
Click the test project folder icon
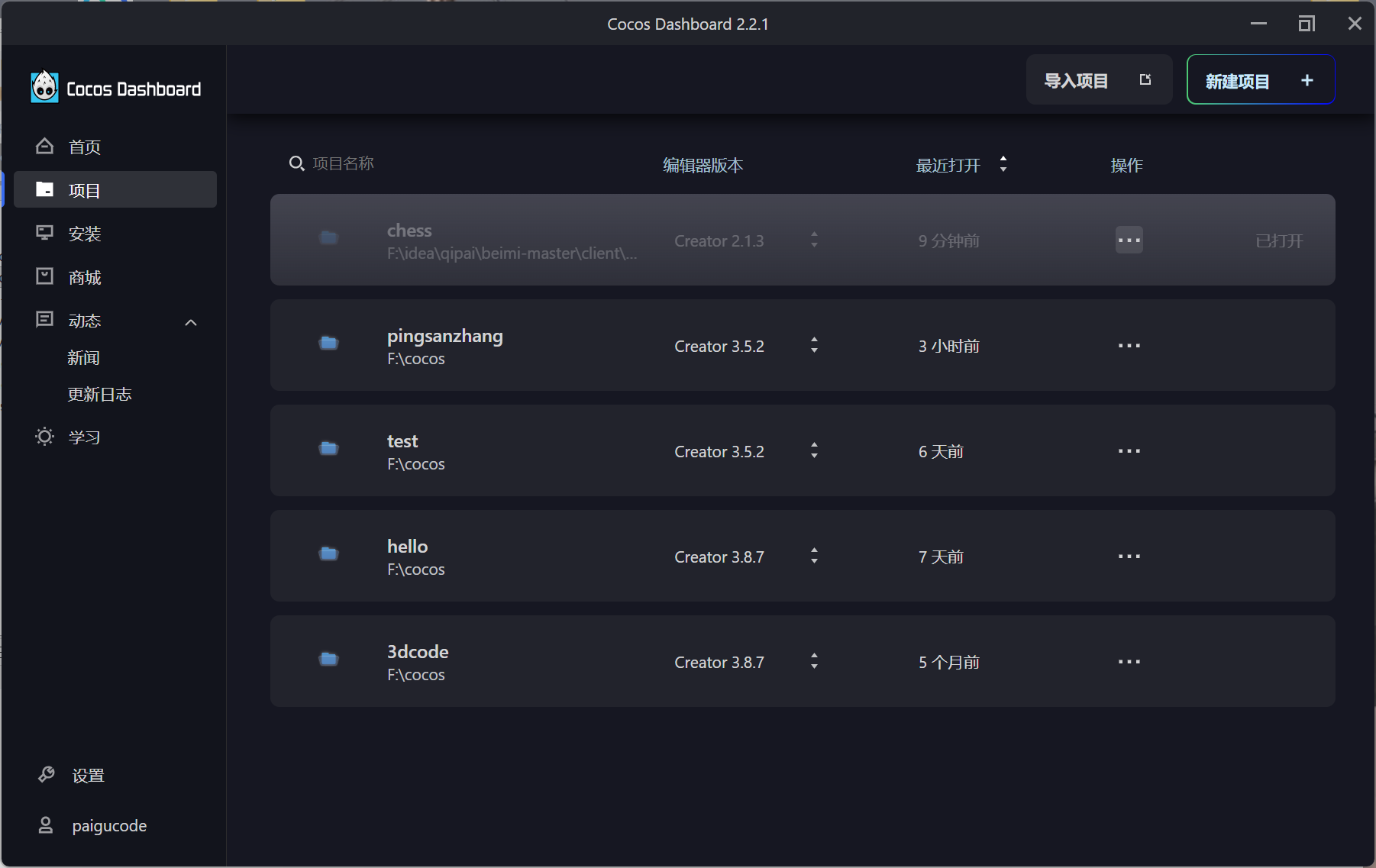click(329, 448)
